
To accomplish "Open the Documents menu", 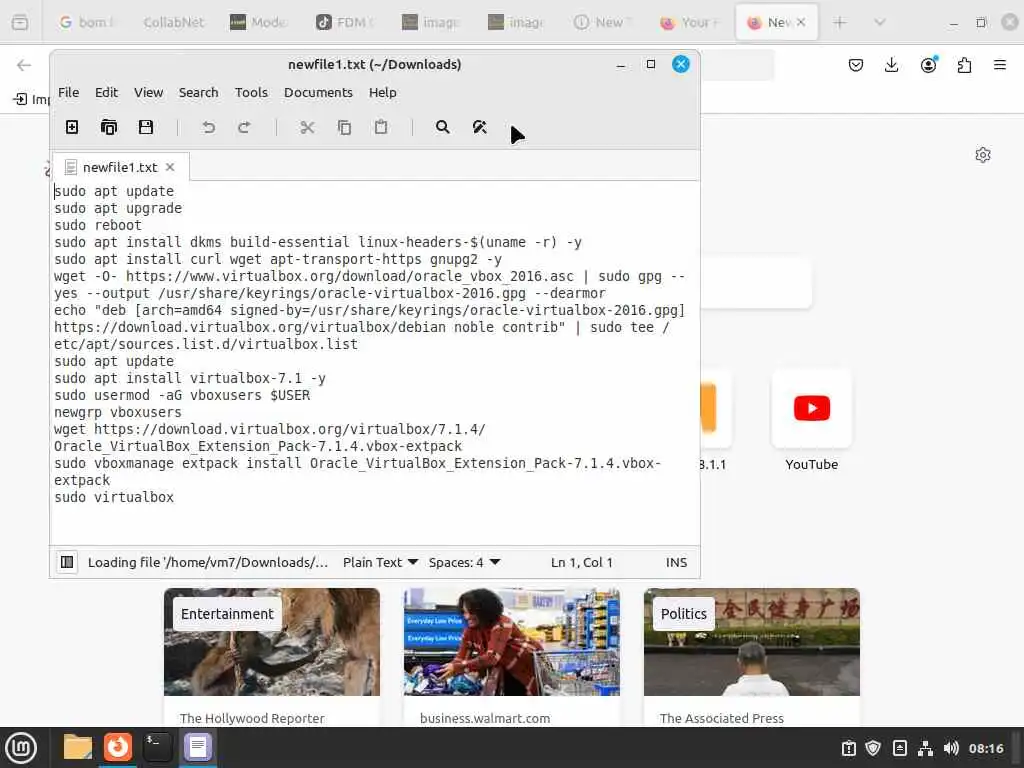I will pos(318,93).
